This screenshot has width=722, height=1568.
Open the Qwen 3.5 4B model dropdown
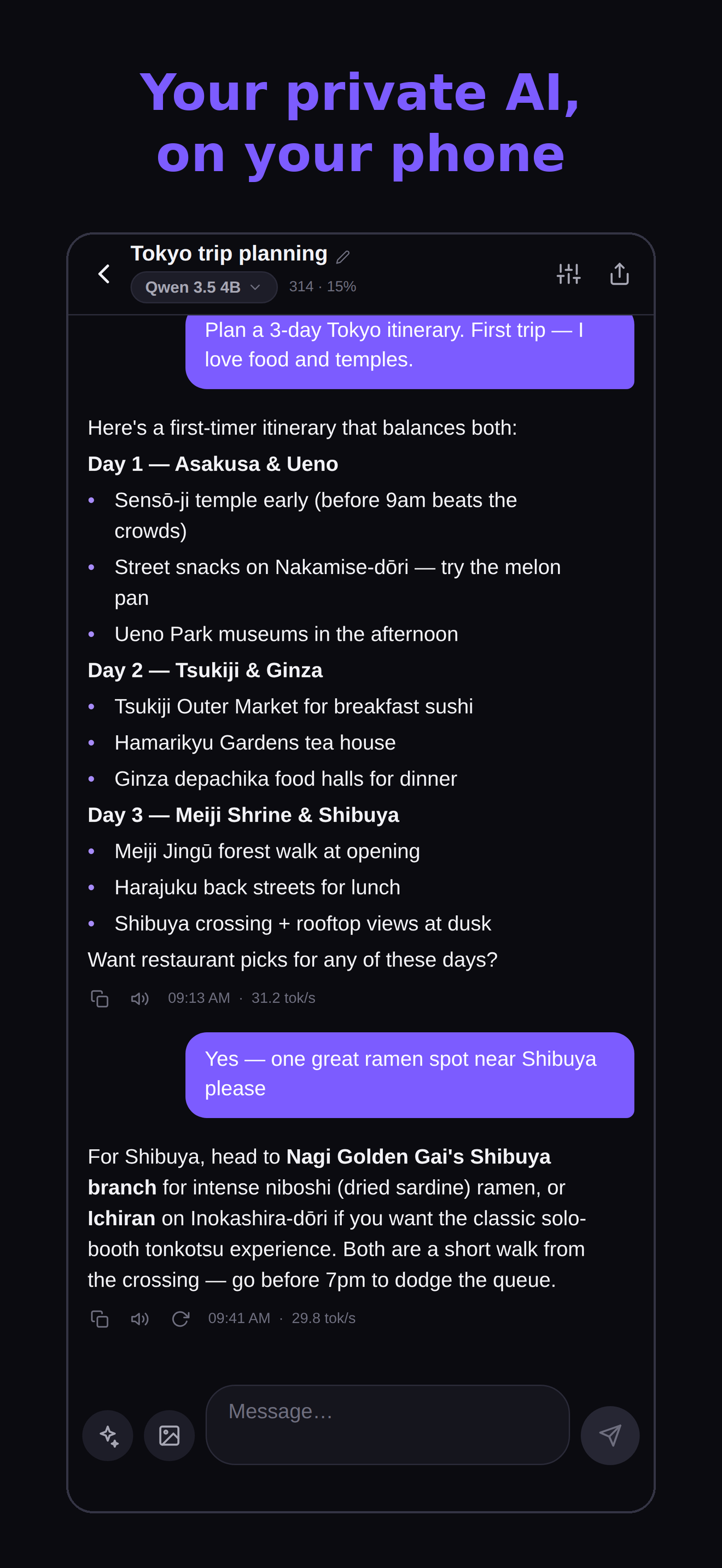pos(204,288)
